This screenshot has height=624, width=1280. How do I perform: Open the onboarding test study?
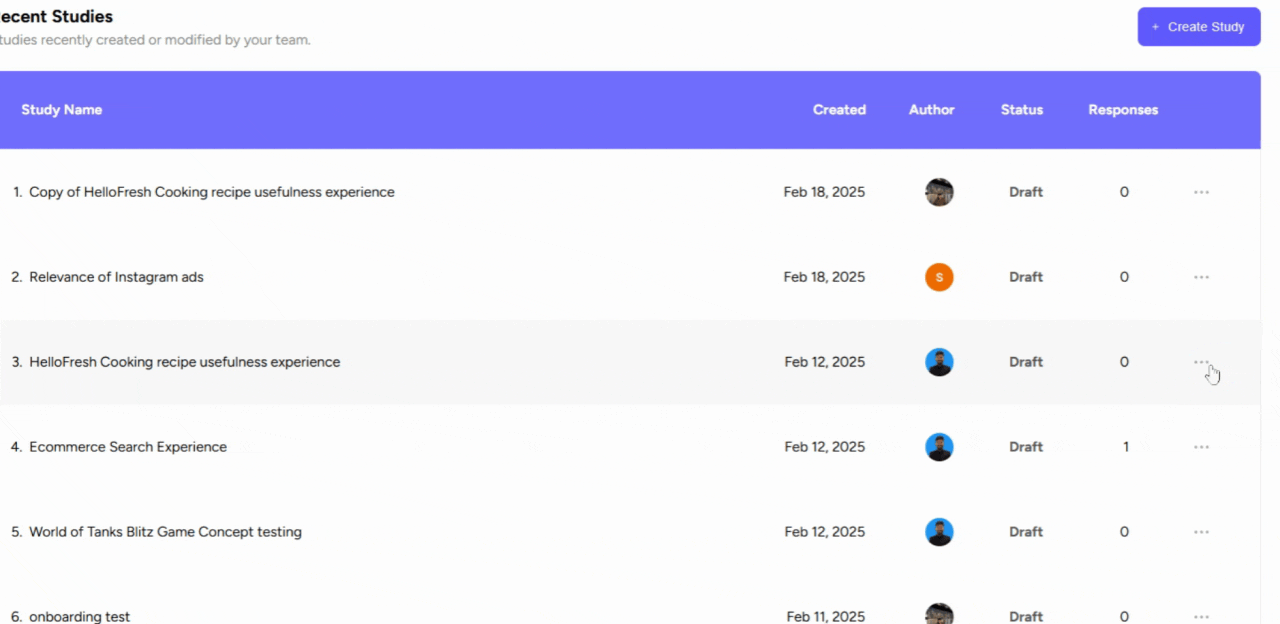point(80,616)
